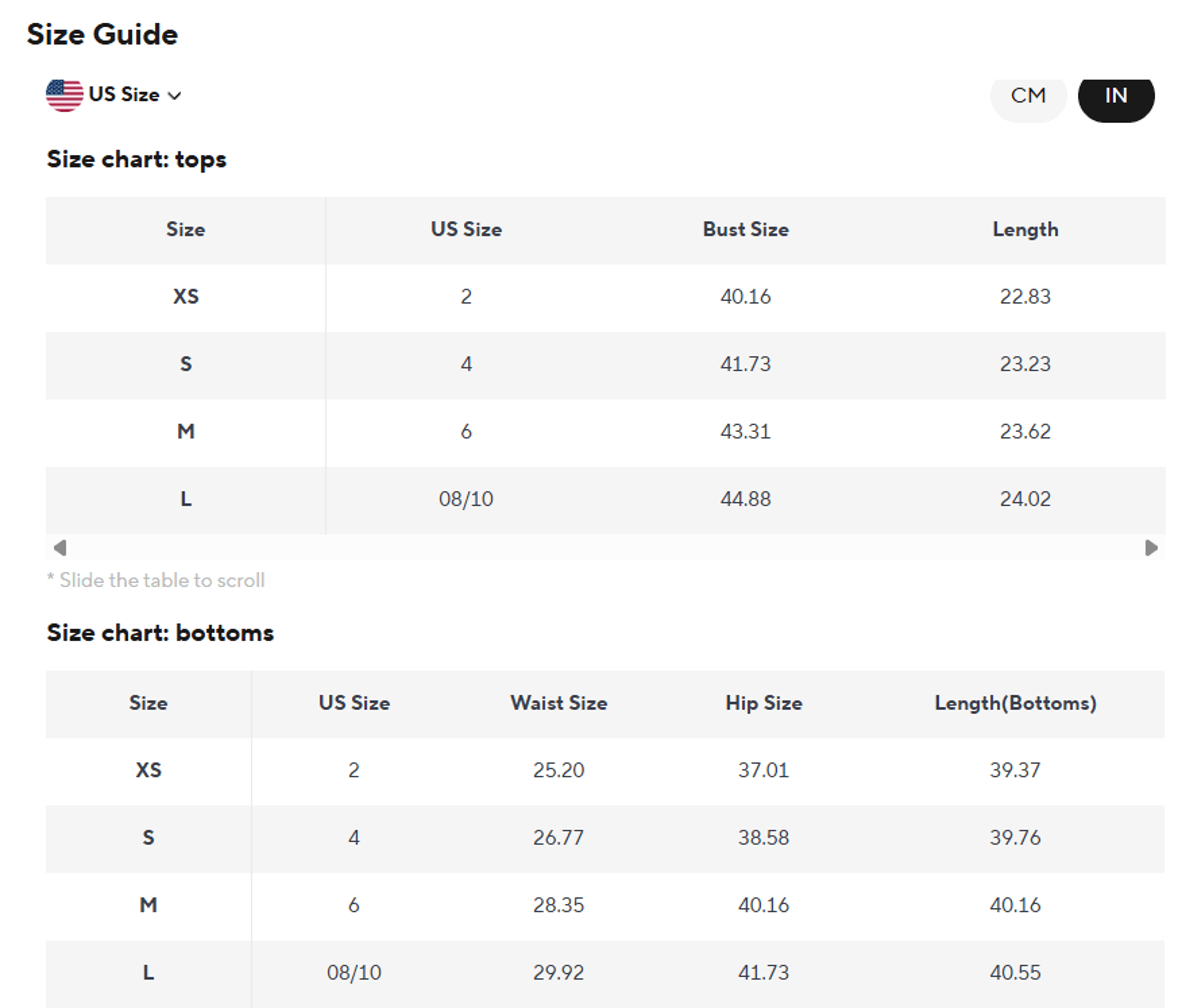The image size is (1182, 1008).
Task: Click the 22.83 length cell
Action: point(1025,296)
